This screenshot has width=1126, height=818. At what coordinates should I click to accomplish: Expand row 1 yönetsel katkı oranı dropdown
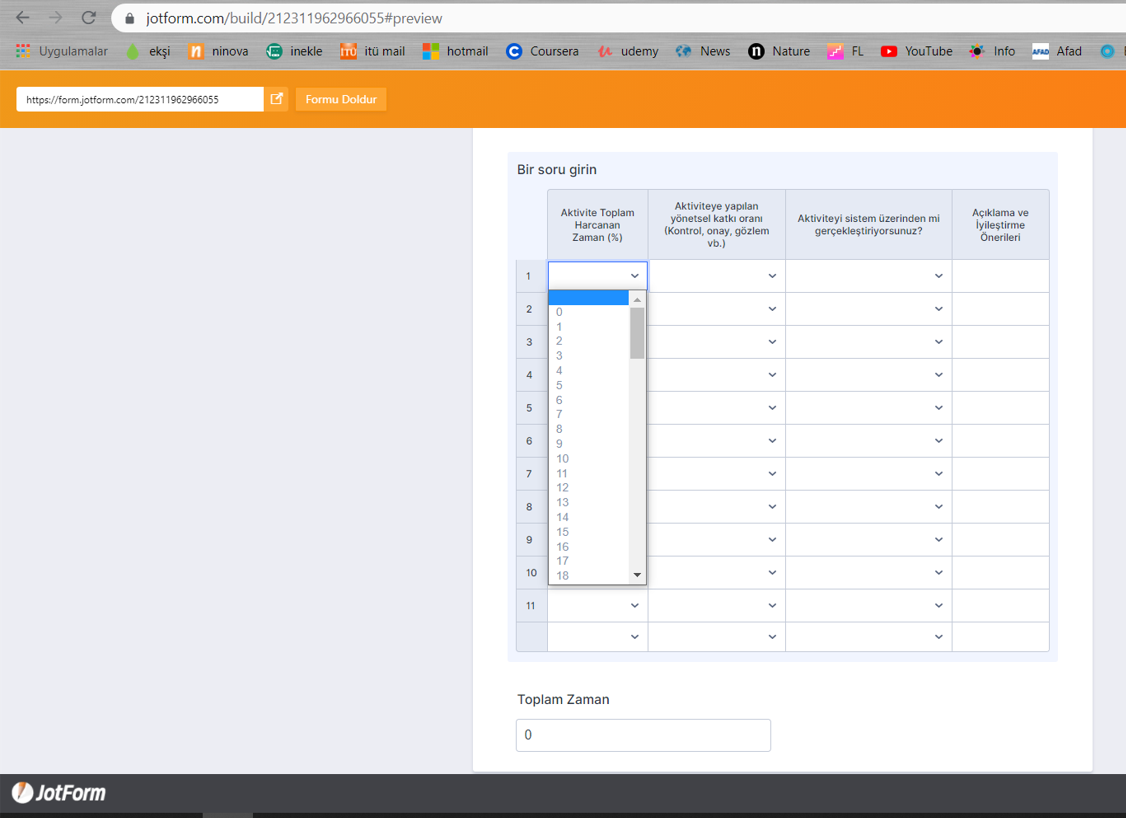point(716,276)
